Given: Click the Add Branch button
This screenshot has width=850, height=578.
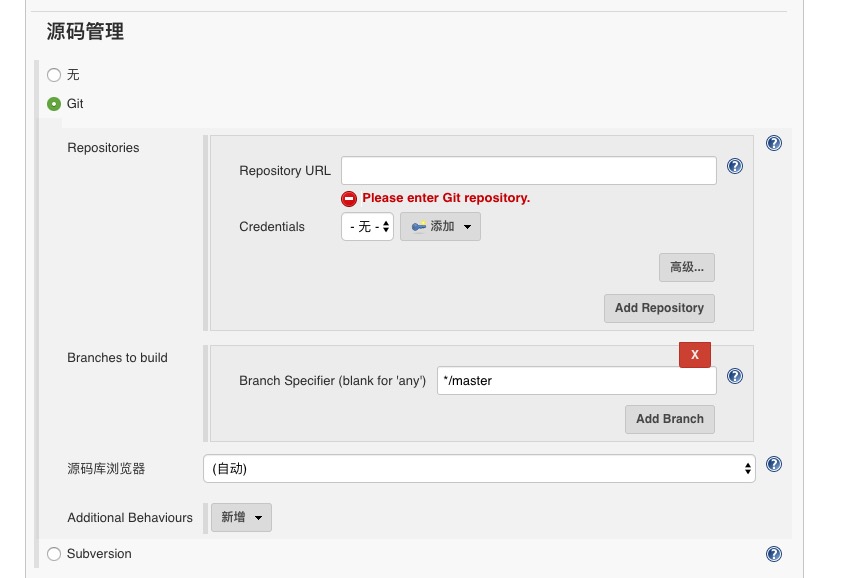Looking at the screenshot, I should click(x=669, y=419).
